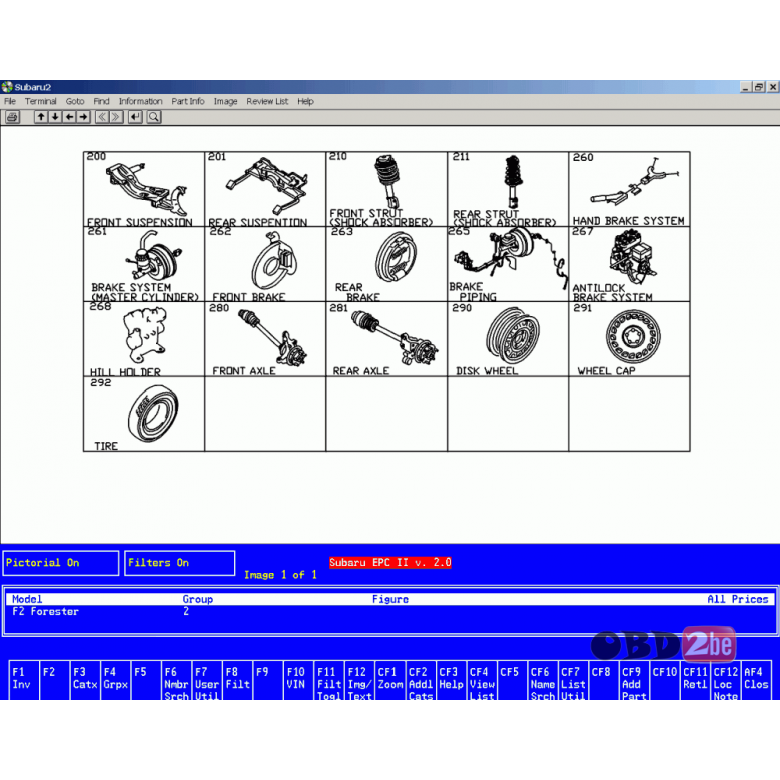Viewport: 780px width, 780px height.
Task: Select figure 267 Antilock Brake System
Action: click(629, 264)
